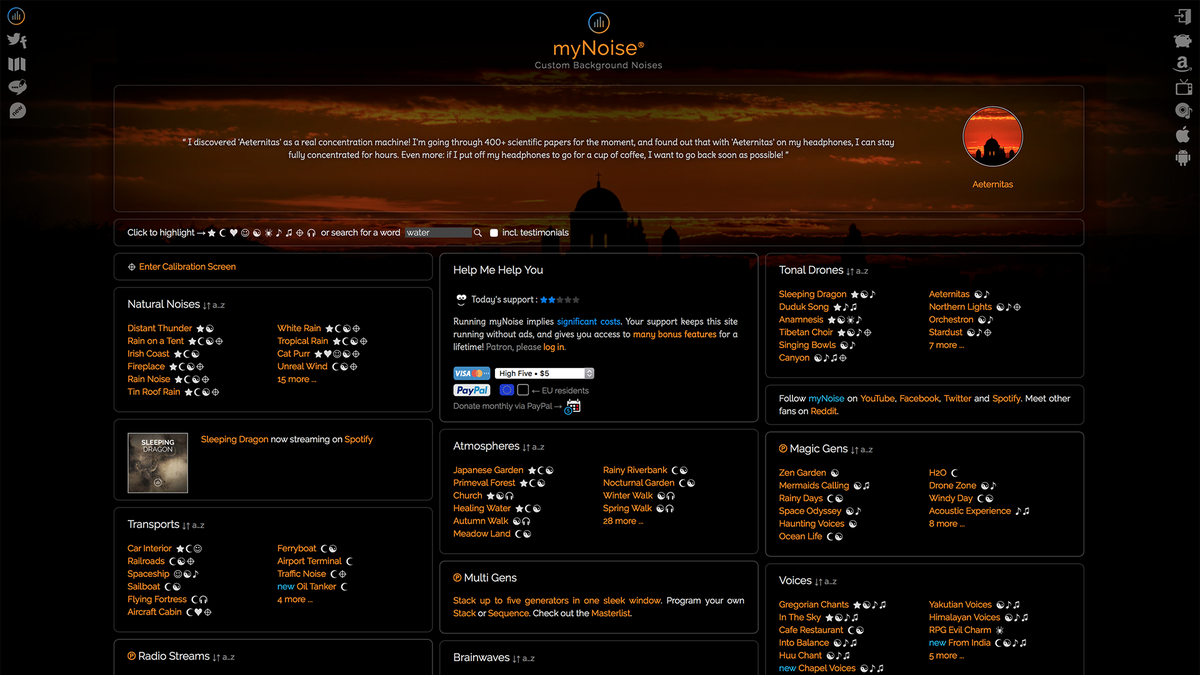1200x675 pixels.
Task: Open the Apple iOS app icon
Action: (x=1183, y=134)
